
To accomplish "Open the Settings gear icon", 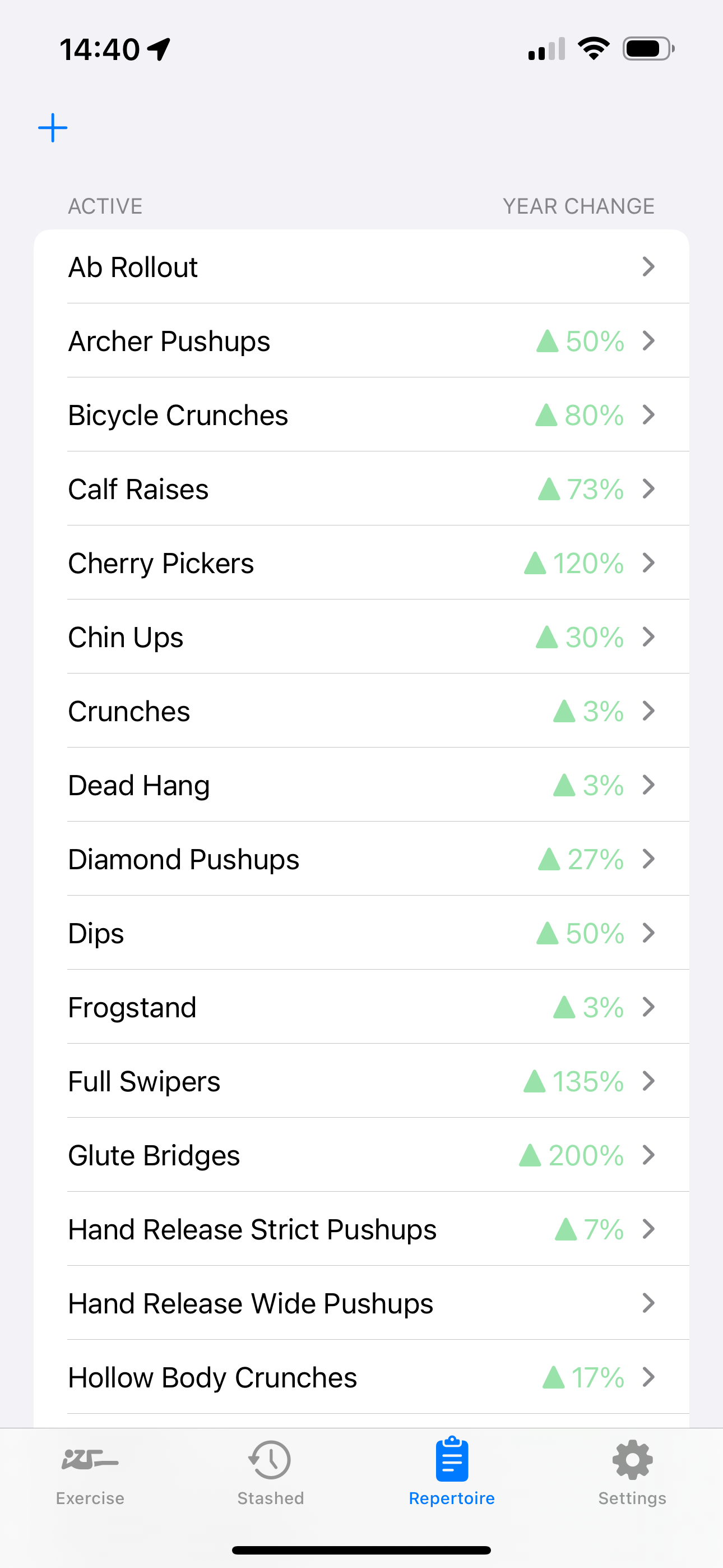I will point(632,1460).
